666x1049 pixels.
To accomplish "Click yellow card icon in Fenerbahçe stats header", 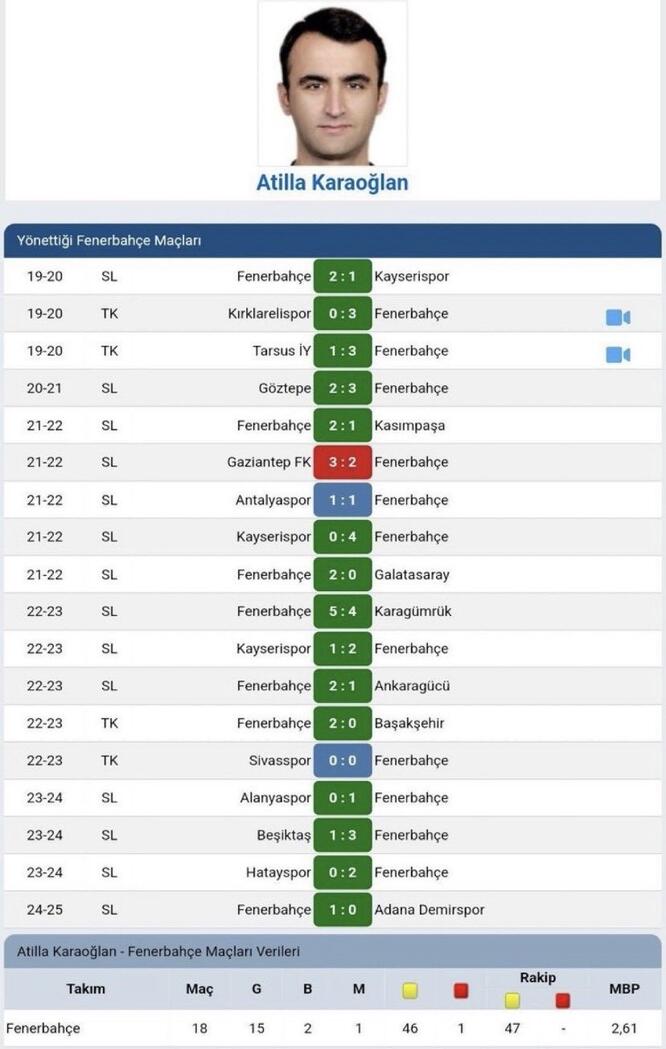I will (410, 990).
